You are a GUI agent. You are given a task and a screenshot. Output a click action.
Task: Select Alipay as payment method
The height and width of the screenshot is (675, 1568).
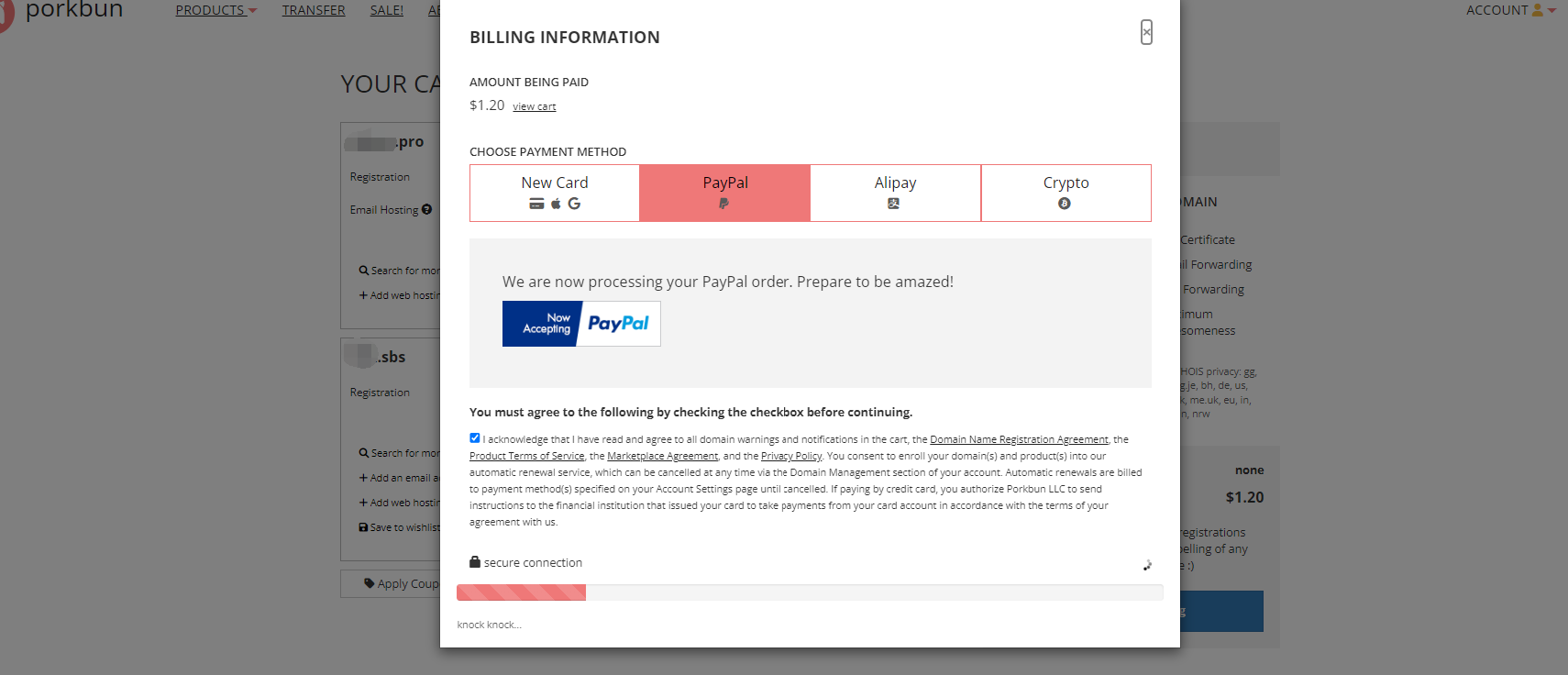tap(896, 193)
